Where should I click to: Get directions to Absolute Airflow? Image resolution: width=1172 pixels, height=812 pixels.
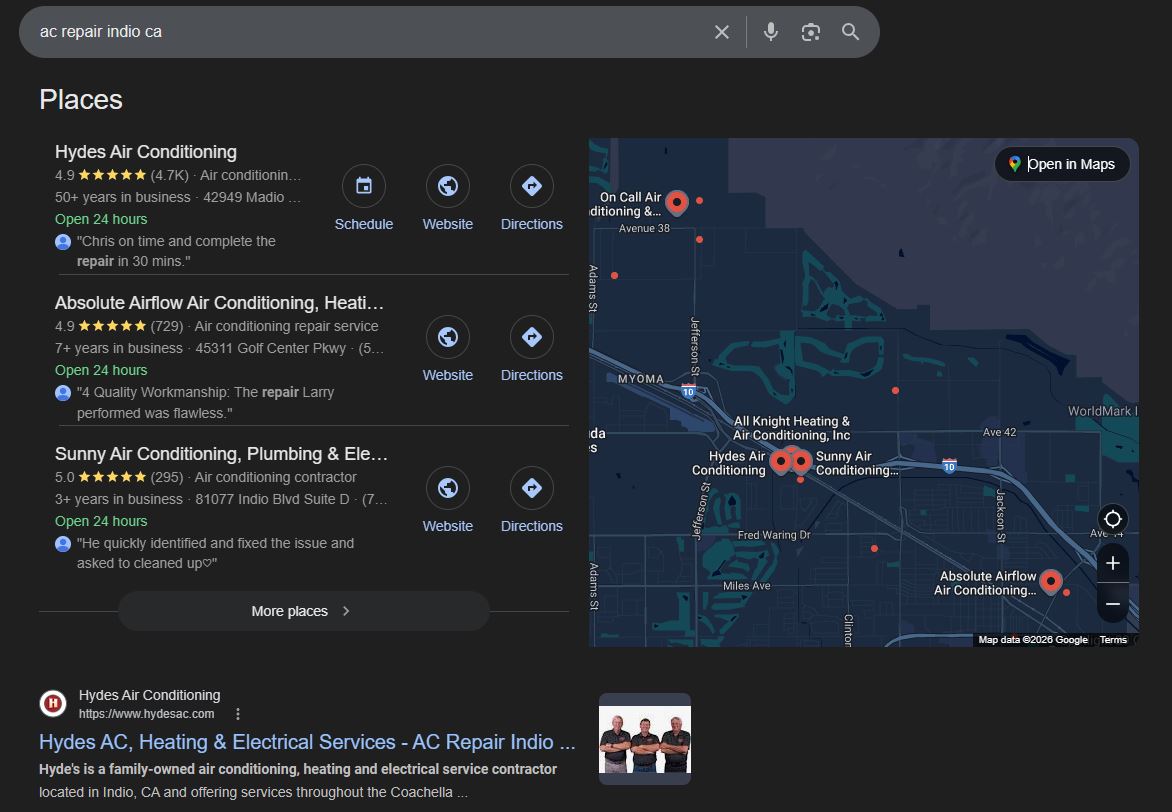[532, 338]
